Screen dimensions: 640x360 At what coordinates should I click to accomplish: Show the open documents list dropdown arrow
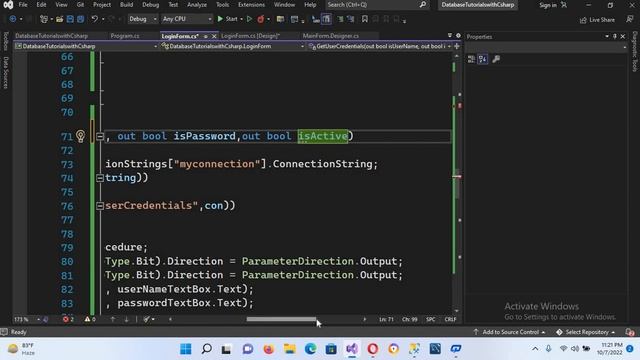tap(449, 36)
